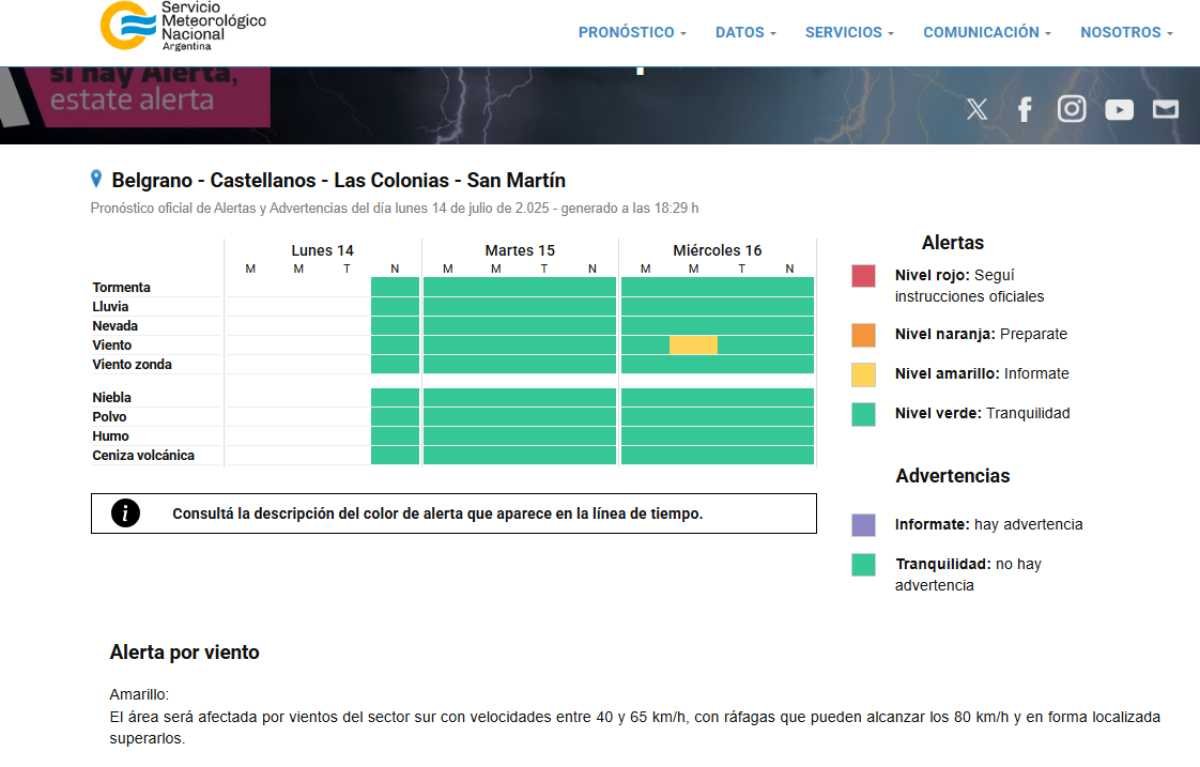This screenshot has height=767, width=1200.
Task: Click the Servicio Meteorológico Nacional logo
Action: click(183, 26)
